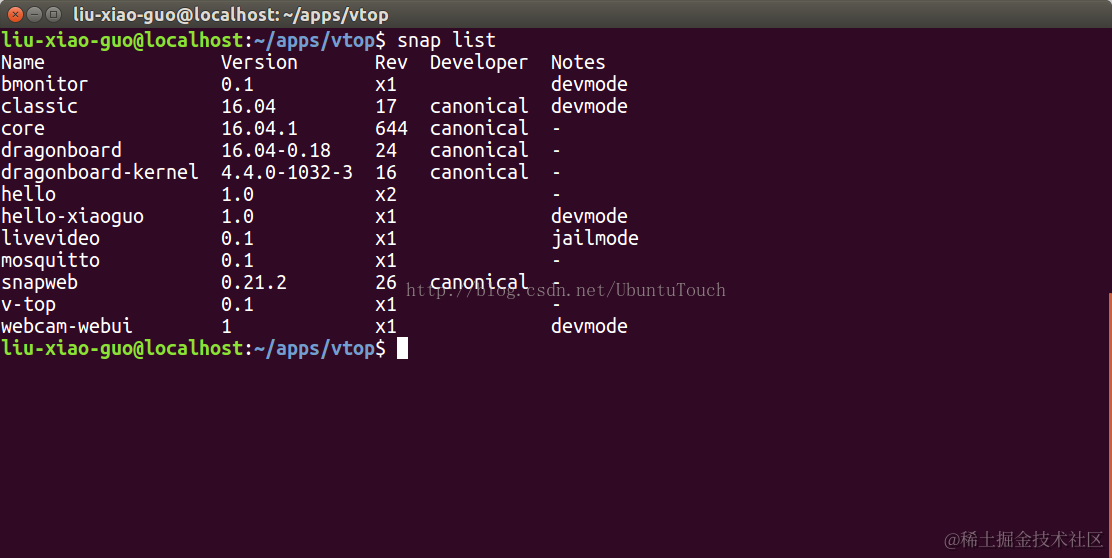Click the snap name 'hello'
Screen dimensions: 1112x558
[x=28, y=194]
